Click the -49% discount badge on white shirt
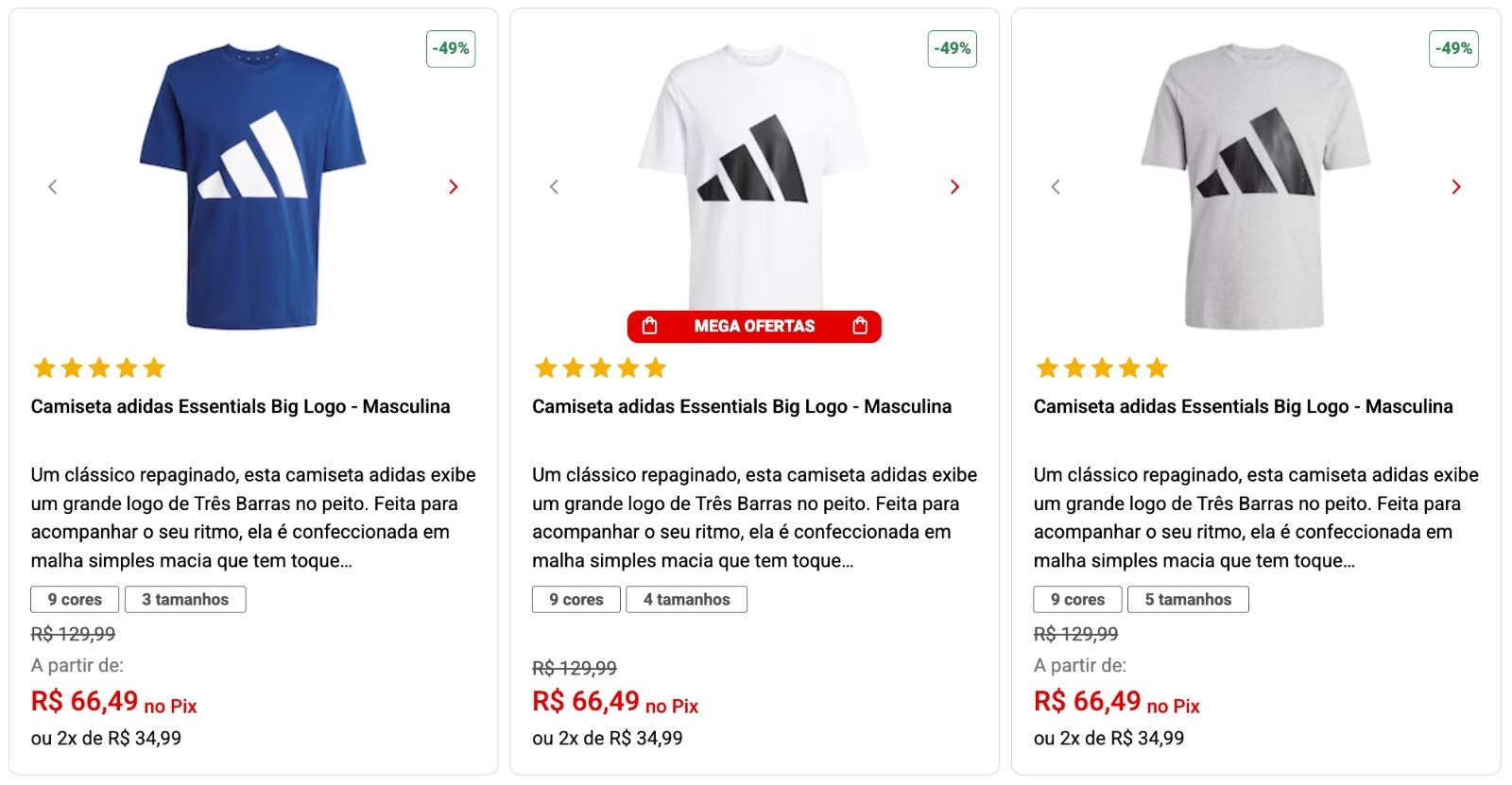 (x=953, y=49)
